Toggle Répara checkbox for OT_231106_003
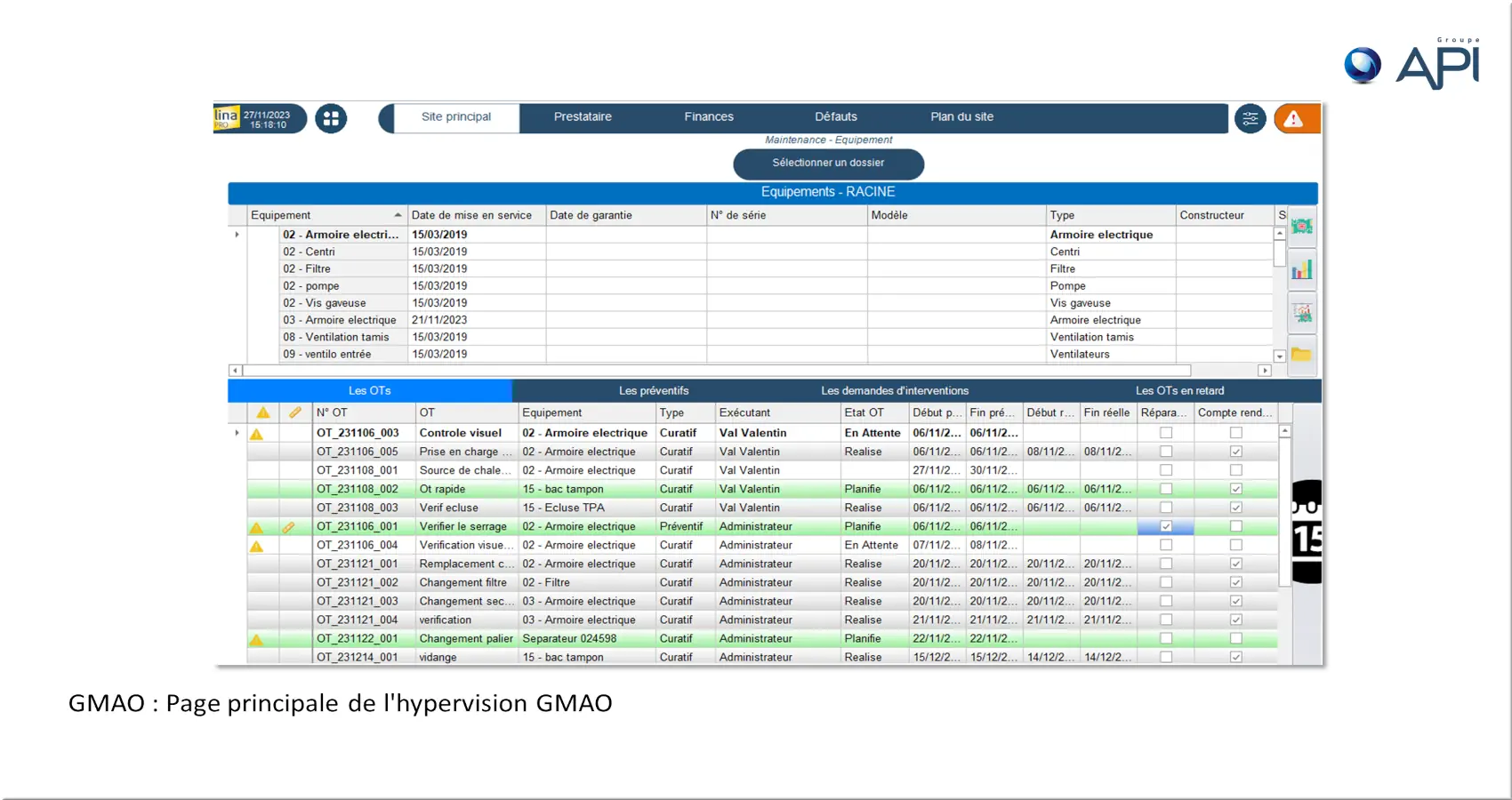Screen dimensions: 1512x800 [1166, 433]
